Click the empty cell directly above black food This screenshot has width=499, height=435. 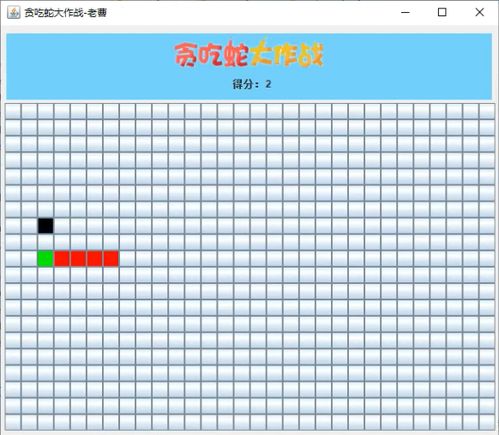[x=45, y=210]
